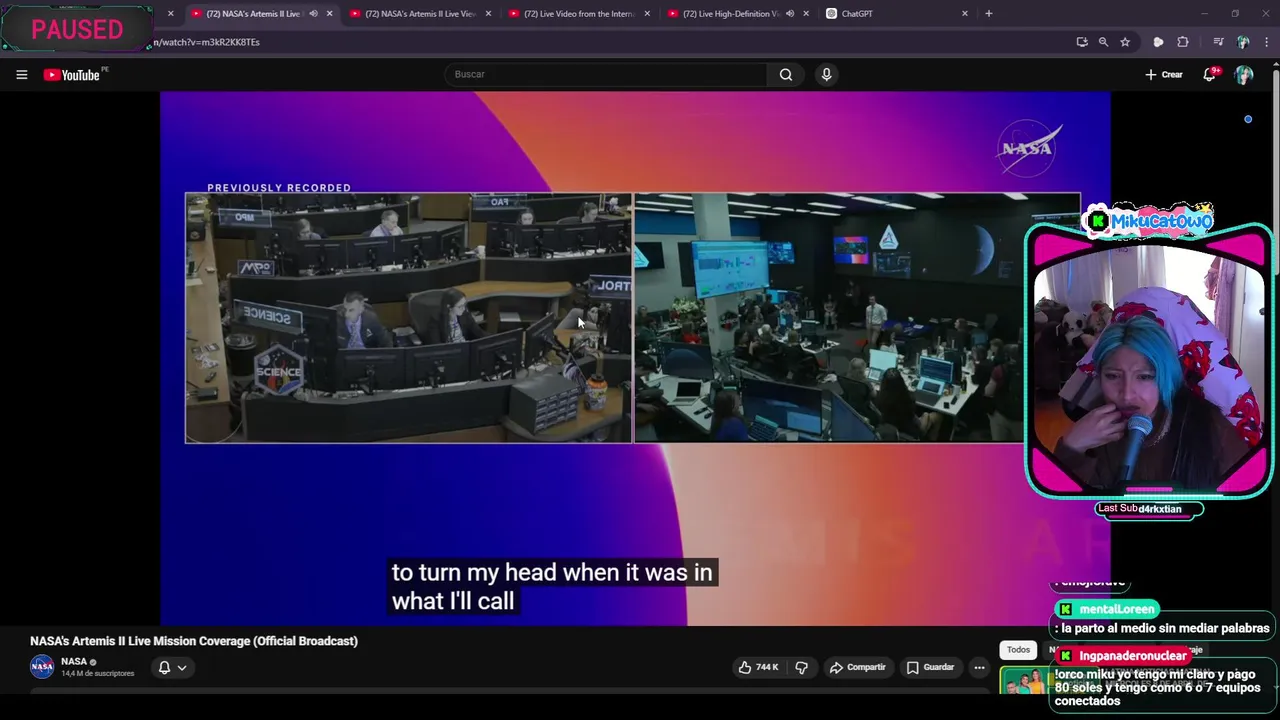This screenshot has height=720, width=1280.
Task: Click the extension icon left of puzzle piece
Action: [x=1158, y=42]
